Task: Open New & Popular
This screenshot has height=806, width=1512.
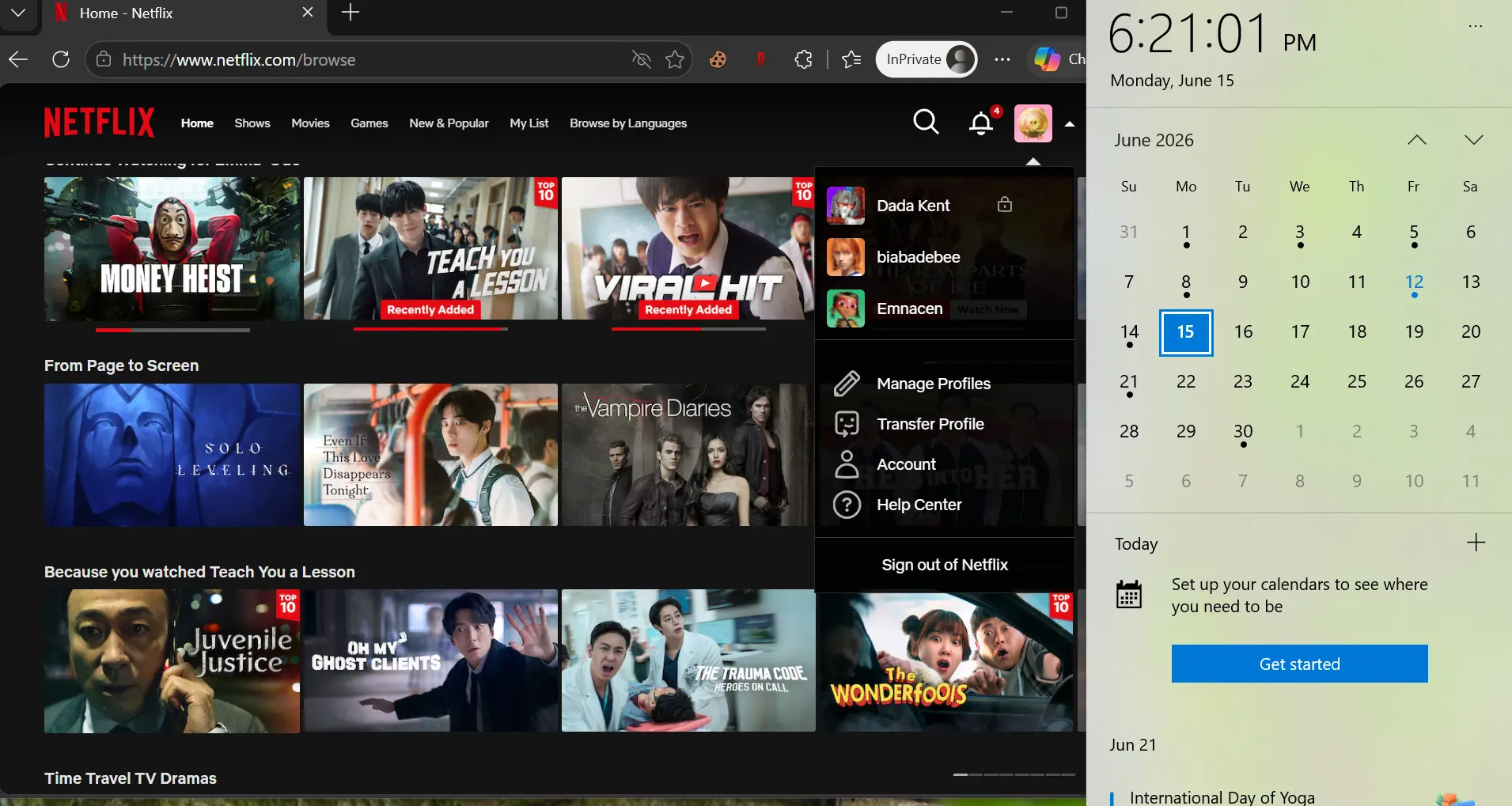Action: 449,123
